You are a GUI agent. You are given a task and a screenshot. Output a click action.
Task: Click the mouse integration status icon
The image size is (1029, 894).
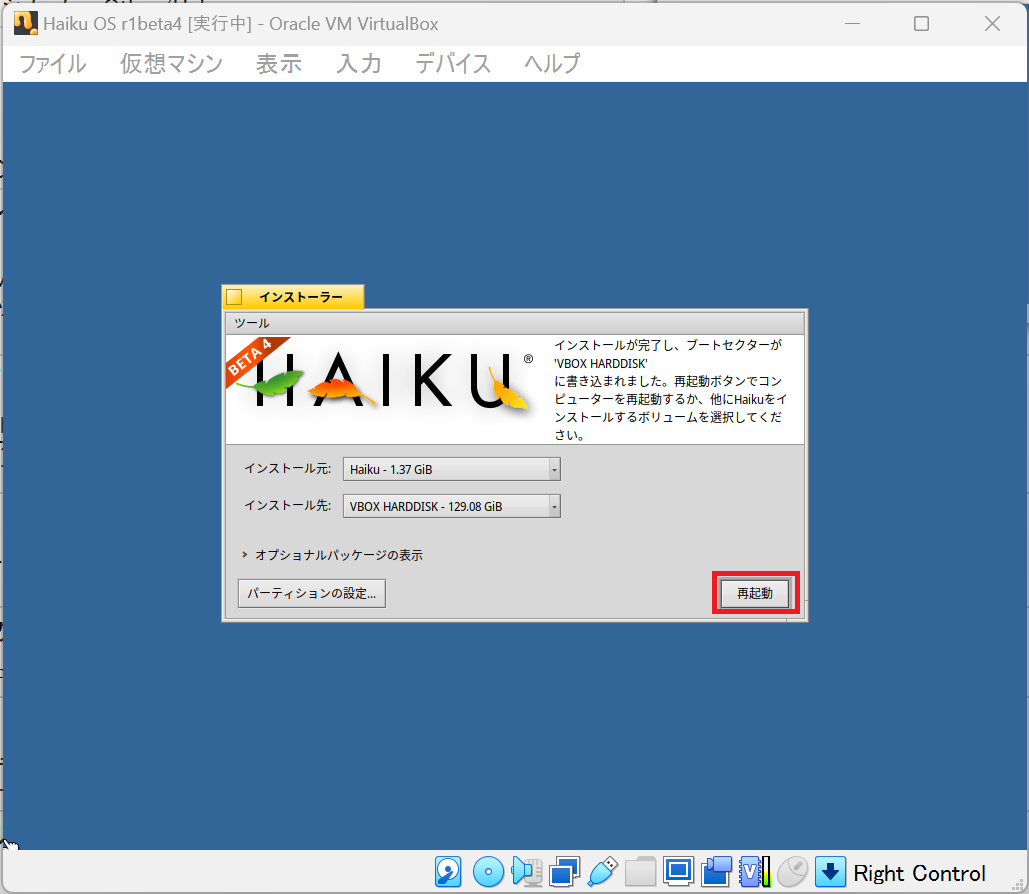coord(792,872)
